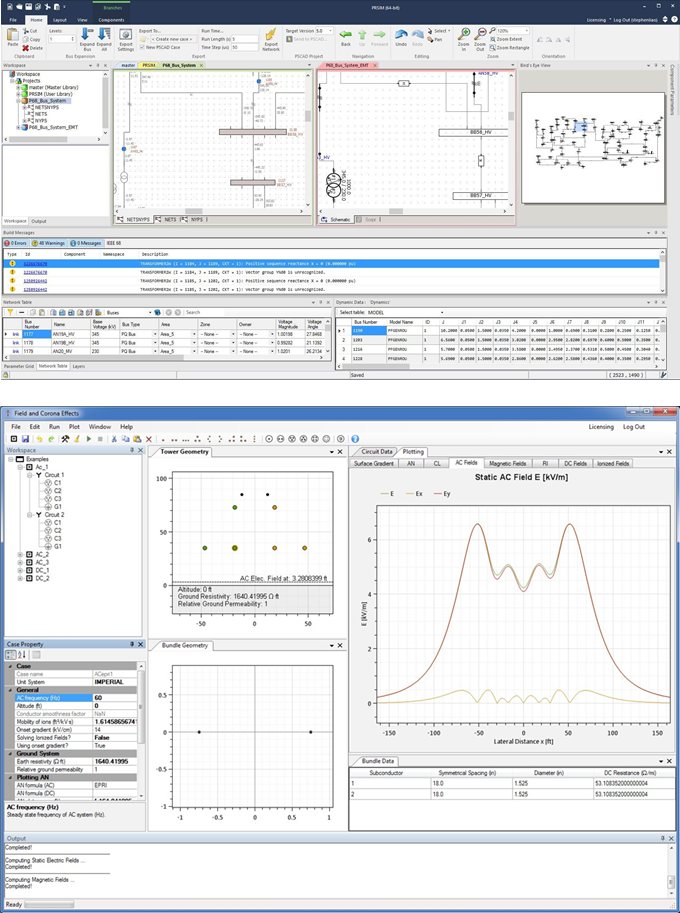Click the green redo arrow in Field and Corona
Viewport: 680px width, 913px height.
tap(51, 439)
